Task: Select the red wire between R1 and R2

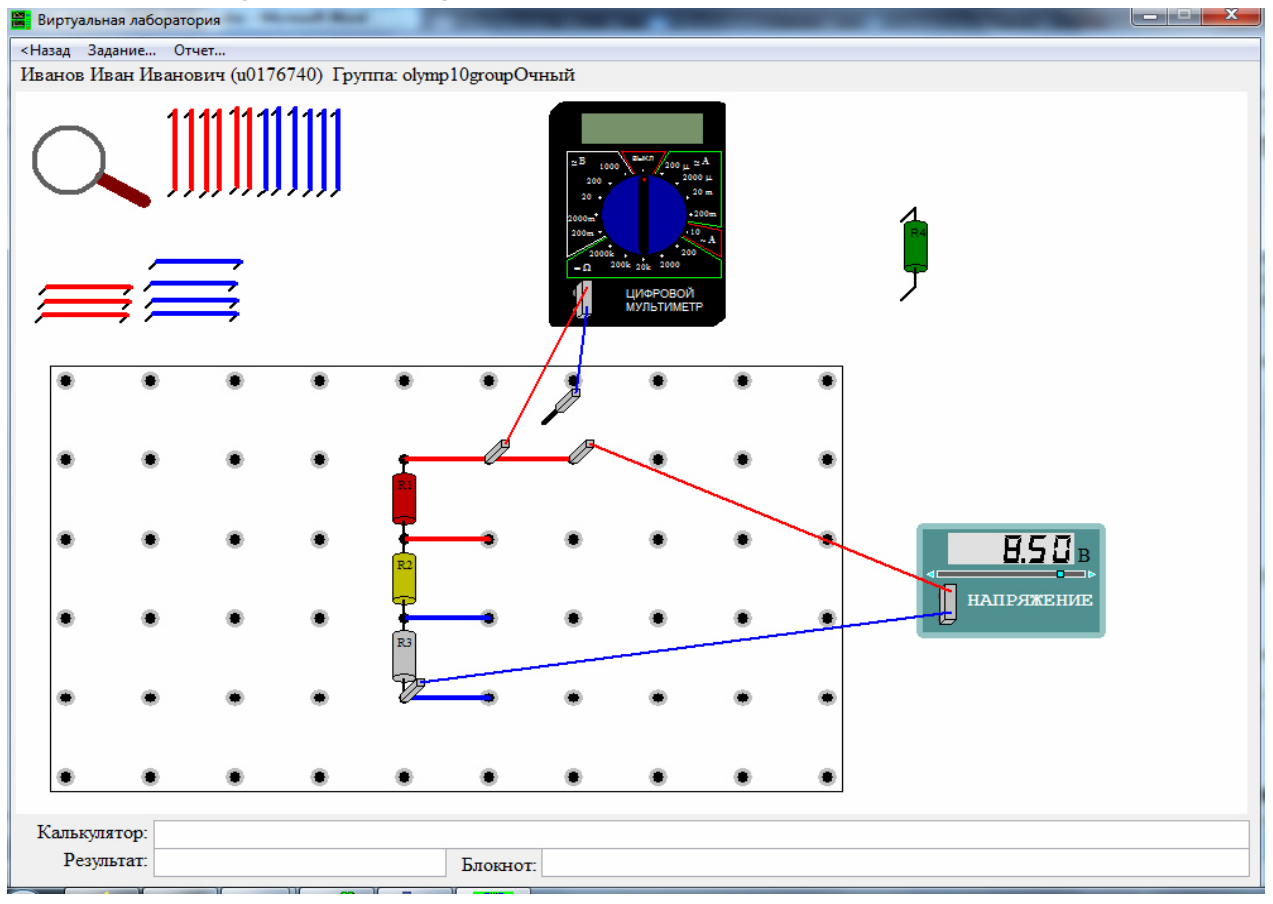Action: [x=446, y=539]
